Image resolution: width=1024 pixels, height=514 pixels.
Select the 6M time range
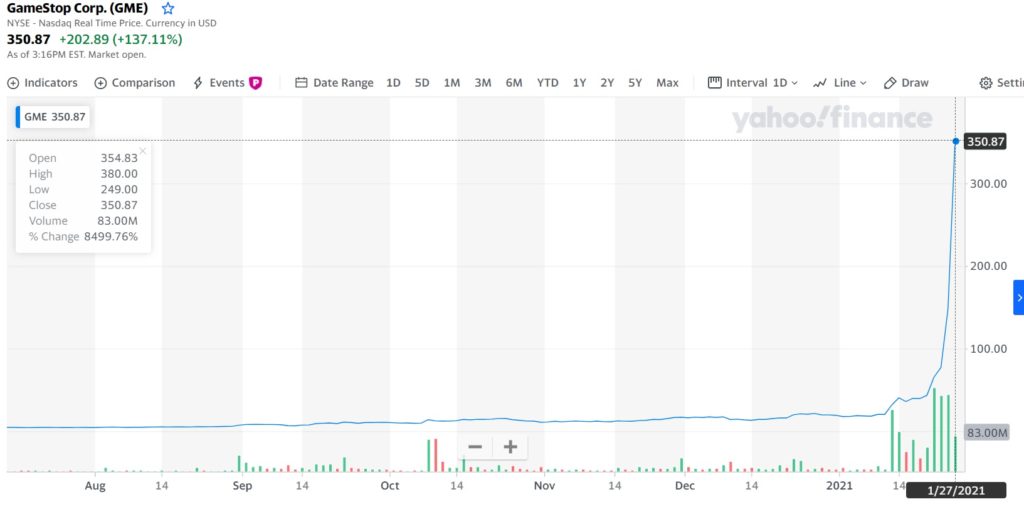(x=514, y=83)
